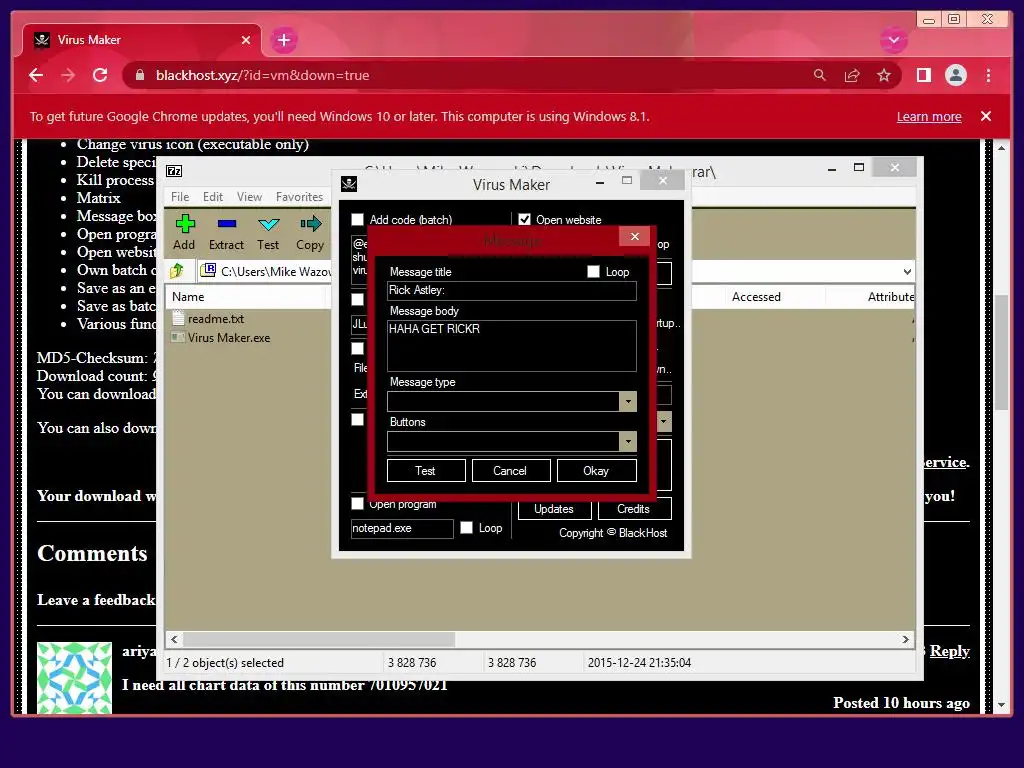
Task: Click Chrome's forward navigation arrow
Action: click(x=68, y=75)
